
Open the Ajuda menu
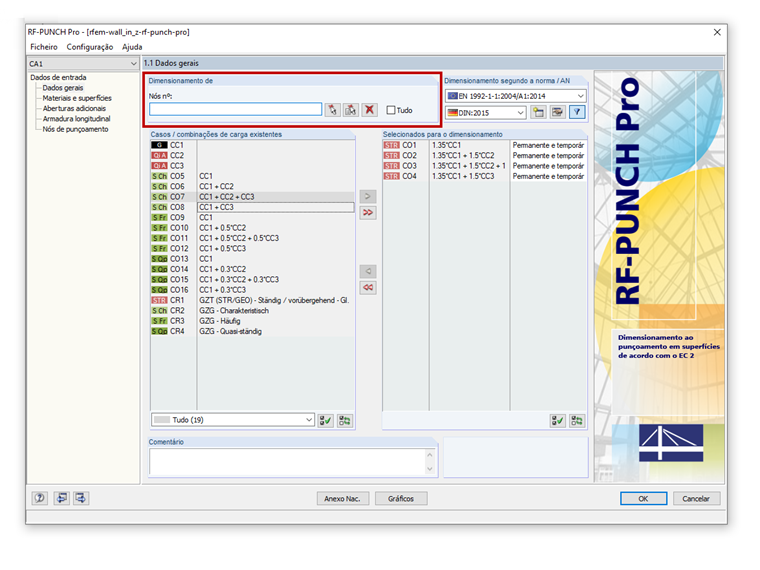click(132, 47)
